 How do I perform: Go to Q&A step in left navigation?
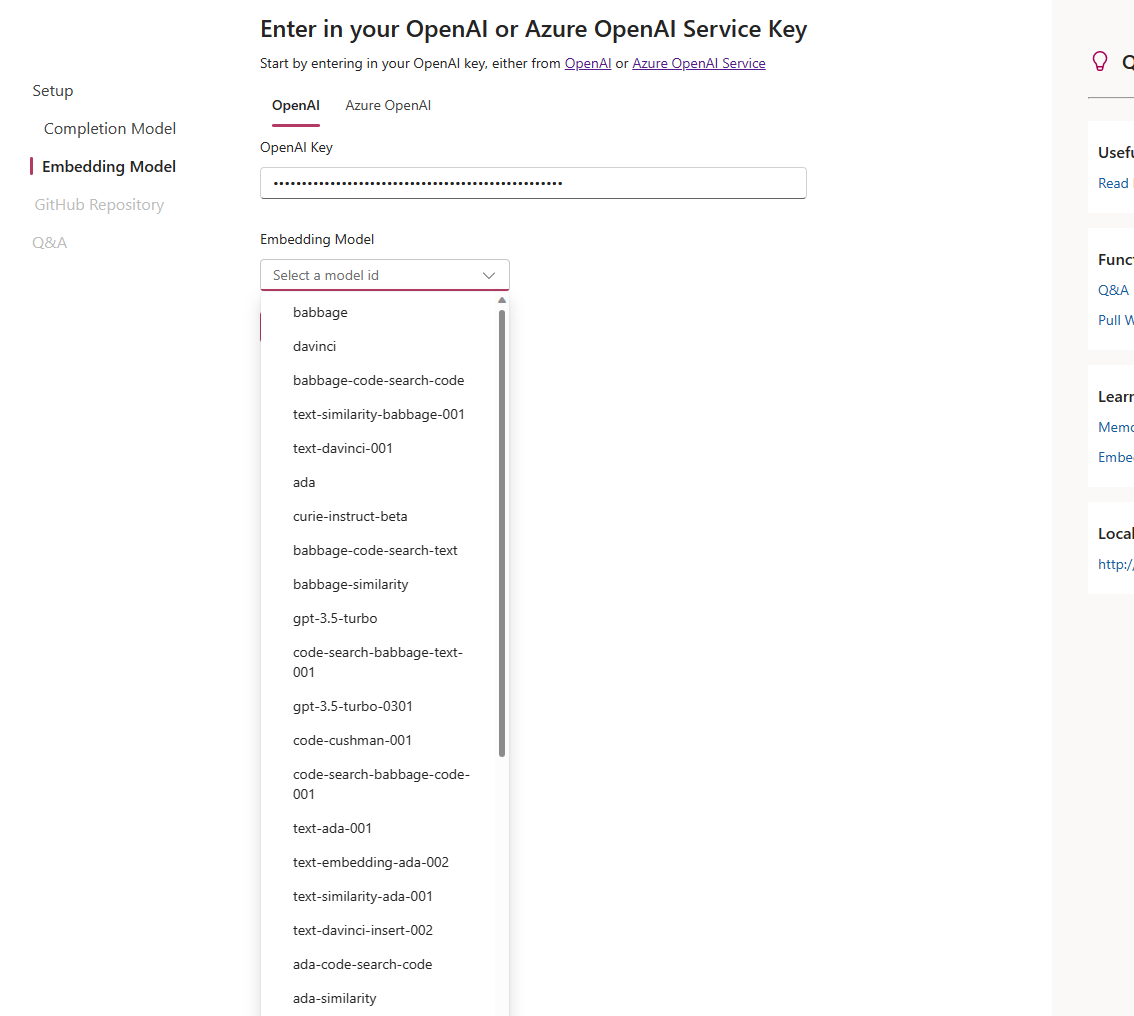click(x=49, y=243)
